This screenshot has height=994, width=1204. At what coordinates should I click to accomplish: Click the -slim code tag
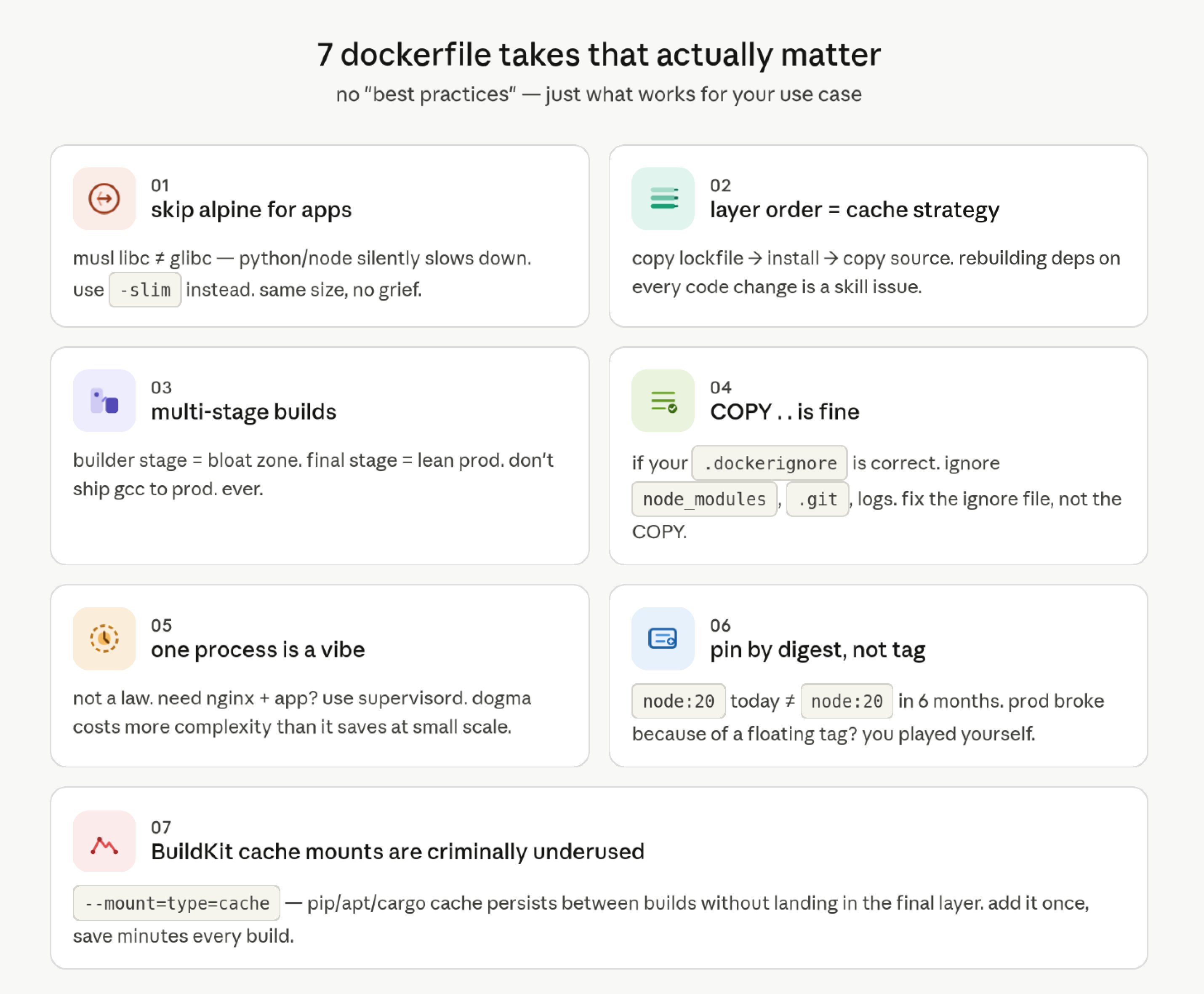click(145, 290)
